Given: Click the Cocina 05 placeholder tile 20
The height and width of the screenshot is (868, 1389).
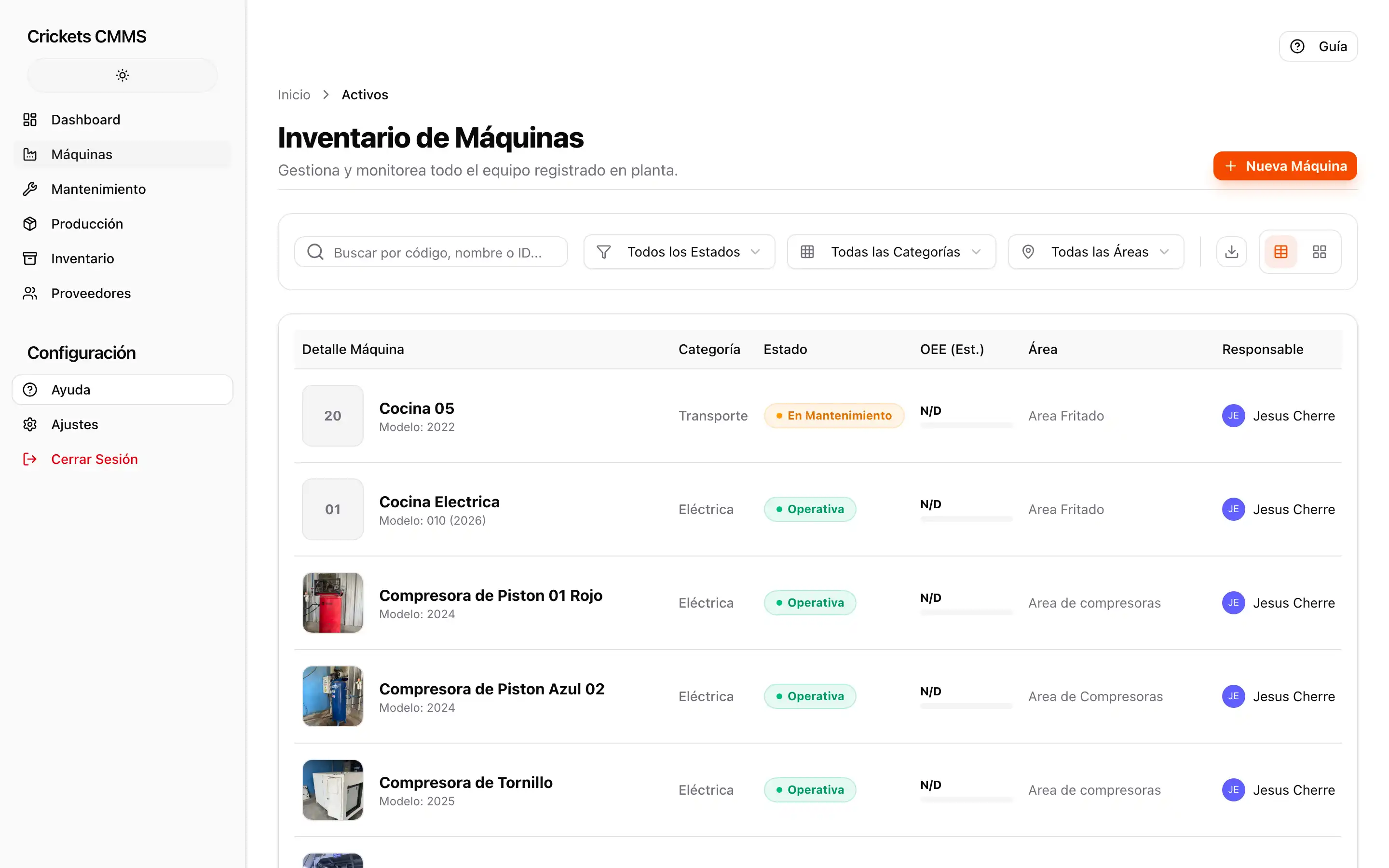Looking at the screenshot, I should coord(332,416).
